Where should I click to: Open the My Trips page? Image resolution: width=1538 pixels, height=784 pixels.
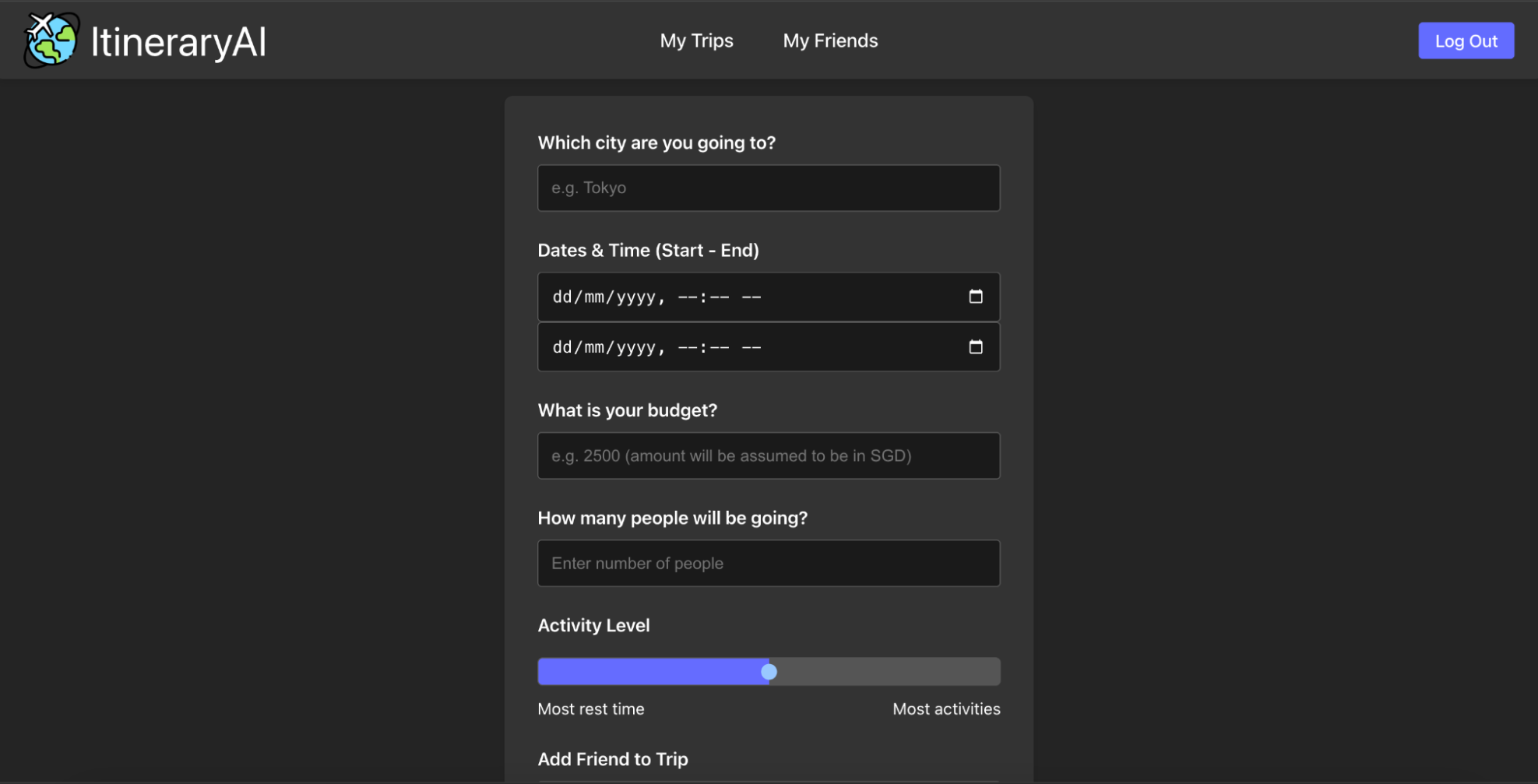pos(696,40)
